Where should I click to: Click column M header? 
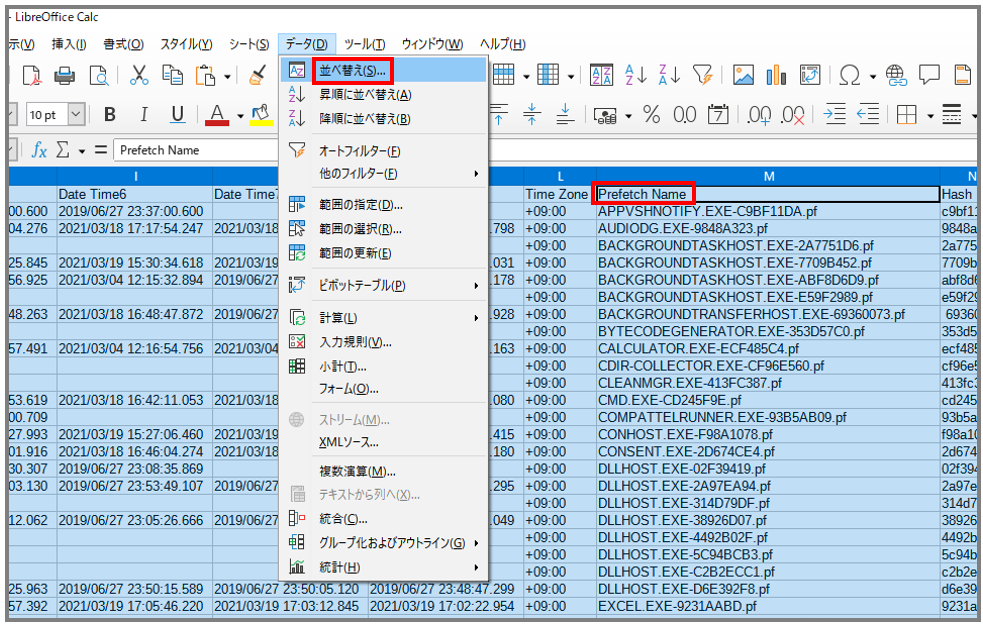click(769, 176)
